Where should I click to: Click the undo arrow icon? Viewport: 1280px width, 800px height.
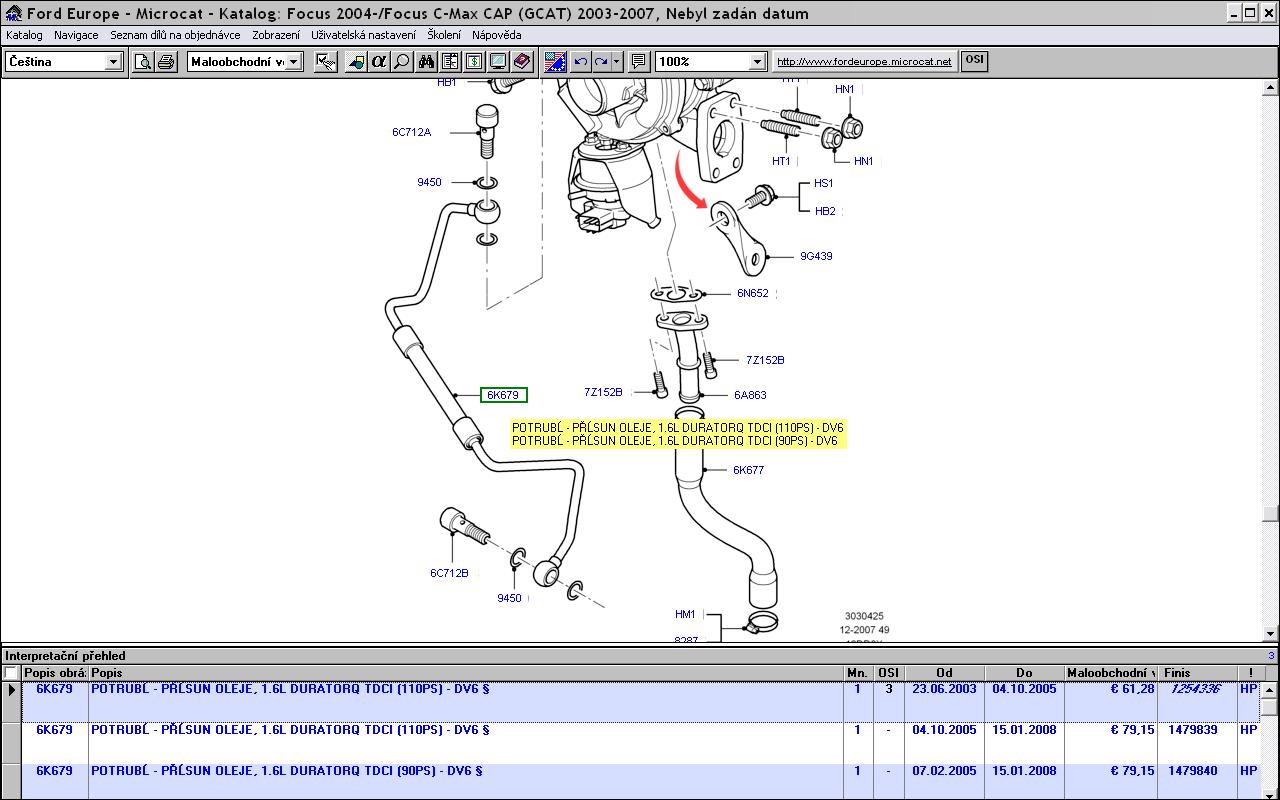[x=580, y=62]
